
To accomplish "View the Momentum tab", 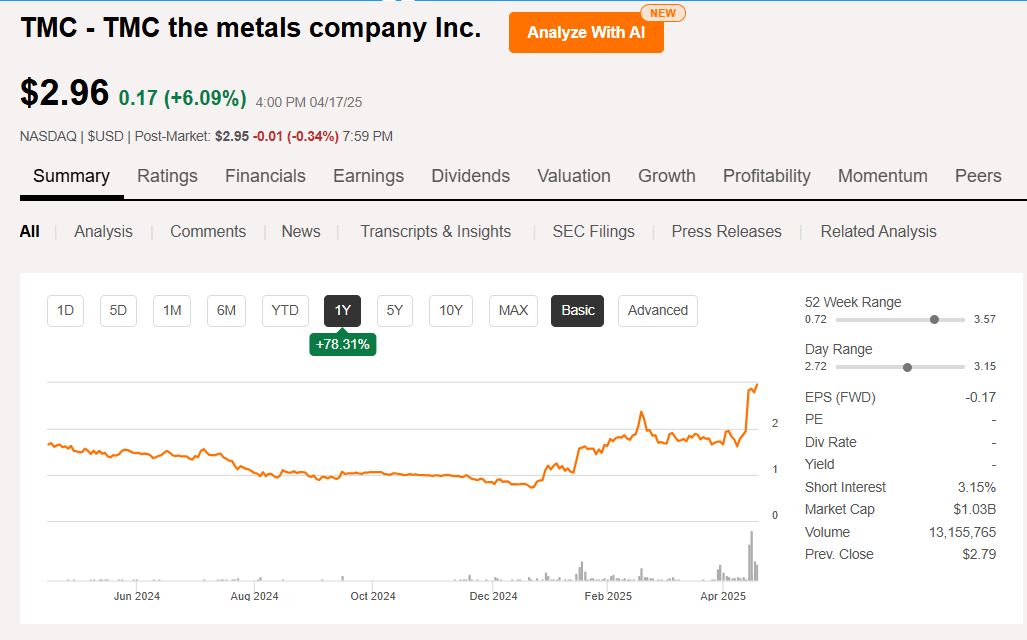I will (882, 176).
